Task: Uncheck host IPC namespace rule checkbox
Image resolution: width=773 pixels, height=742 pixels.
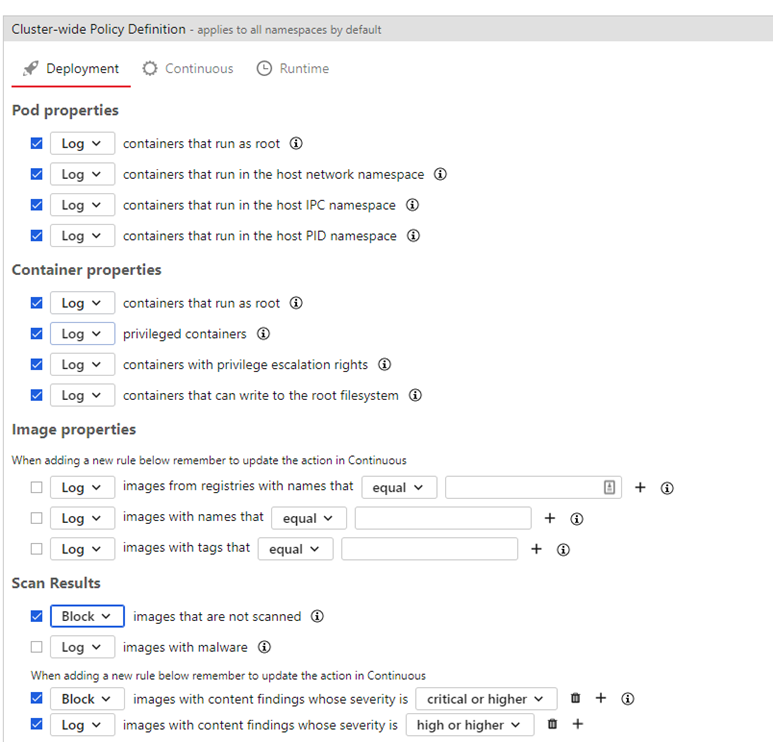Action: pyautogui.click(x=37, y=205)
